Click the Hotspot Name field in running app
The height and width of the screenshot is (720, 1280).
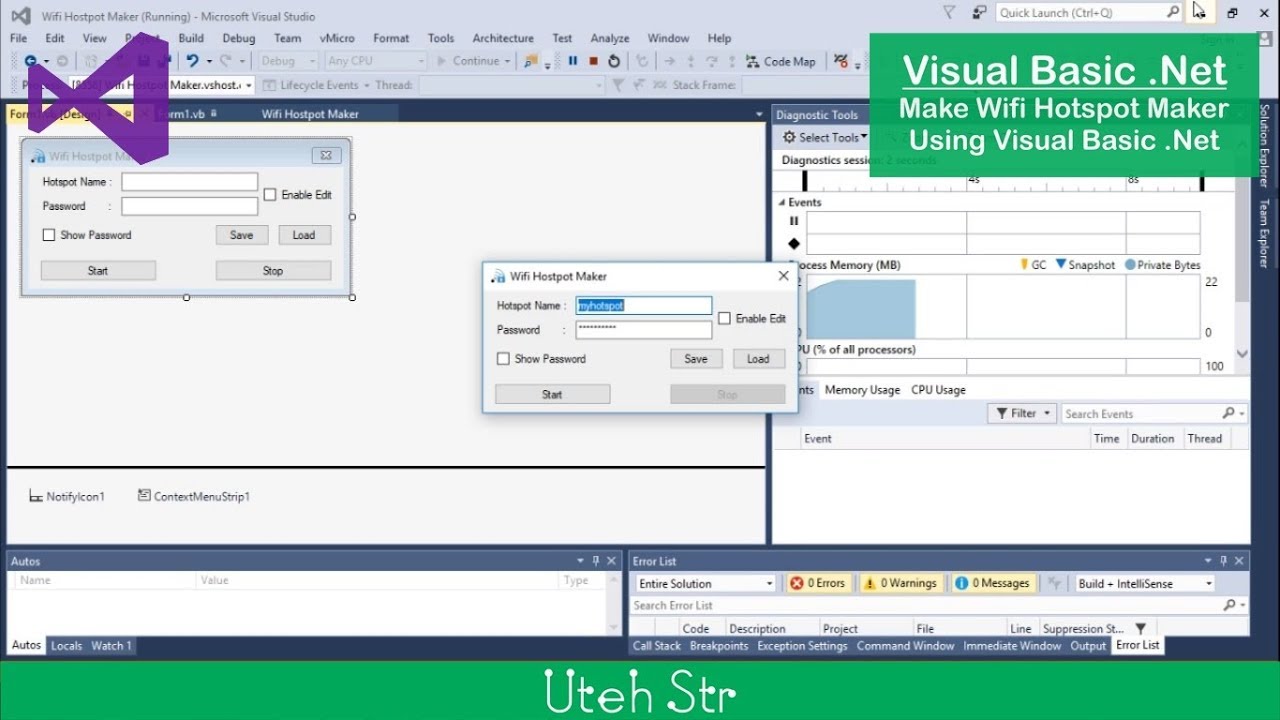tap(644, 306)
